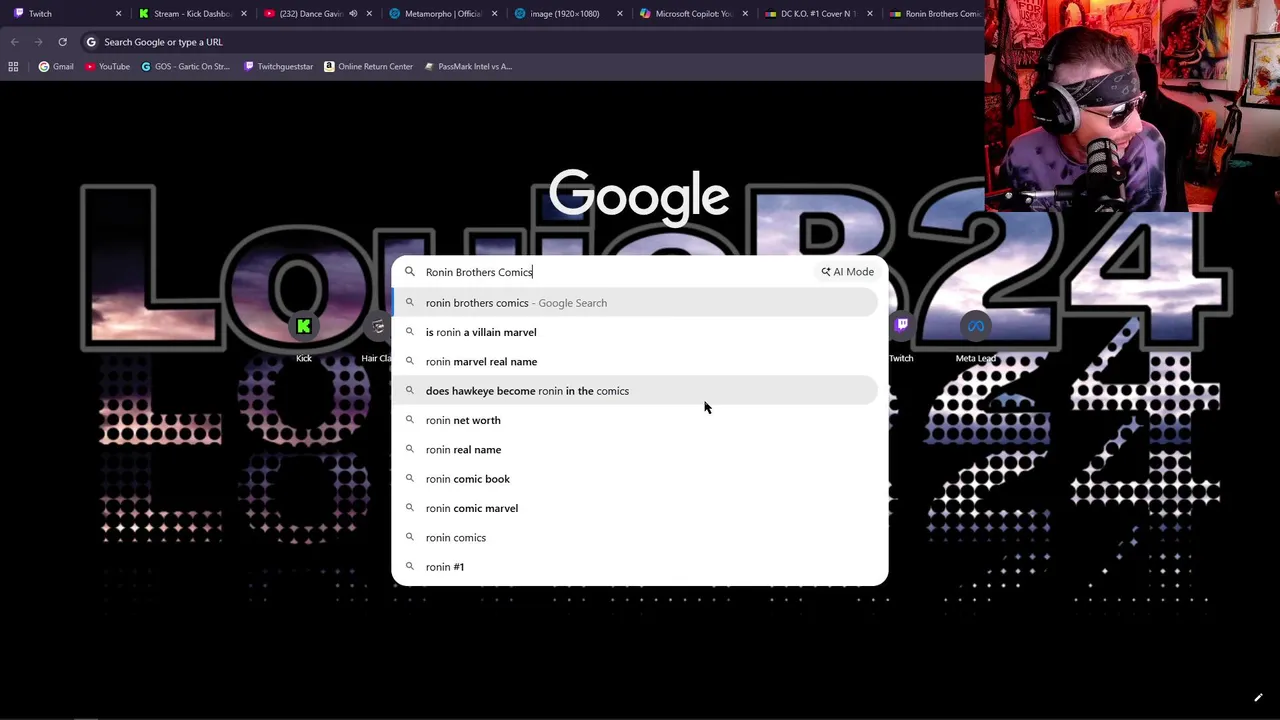Select 'does hawkeye become ronin in the comics'
The width and height of the screenshot is (1280, 720).
(635, 391)
